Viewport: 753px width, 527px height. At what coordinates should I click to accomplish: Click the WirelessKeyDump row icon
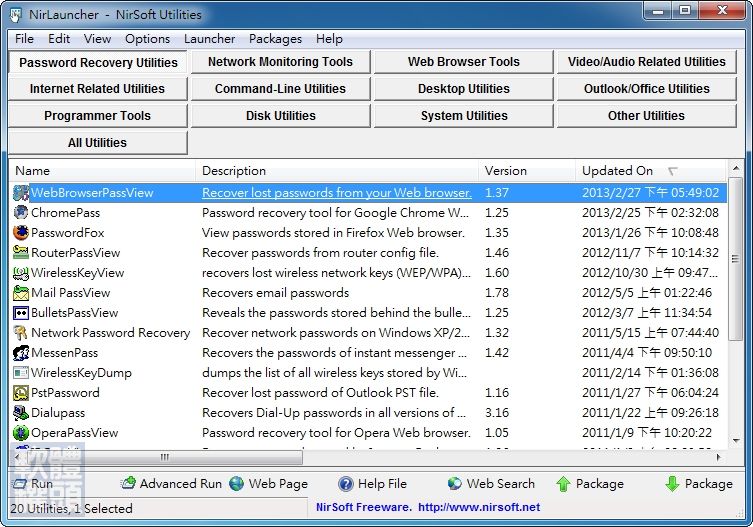point(21,372)
